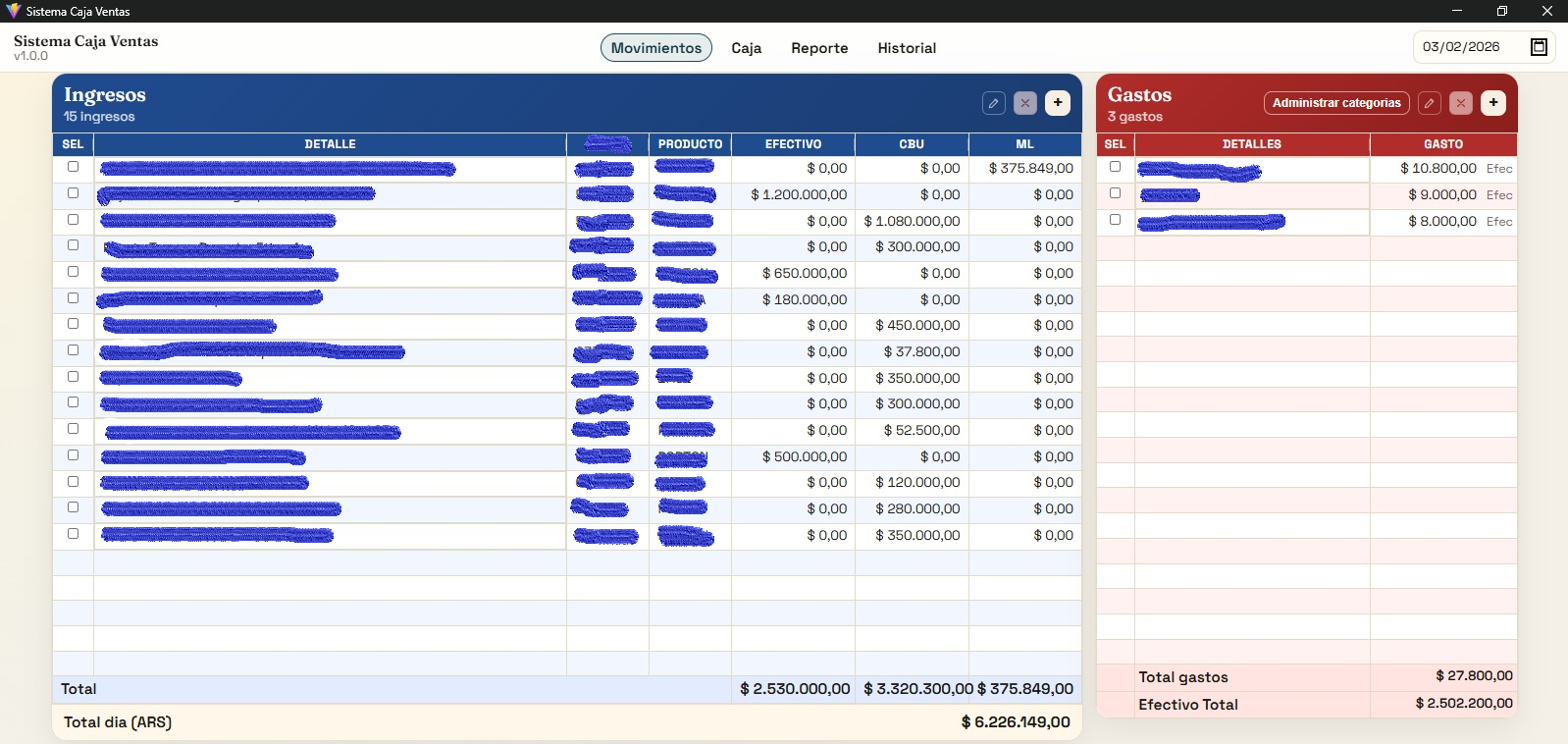Open the calendar picker icon
1568x744 pixels.
1539,47
